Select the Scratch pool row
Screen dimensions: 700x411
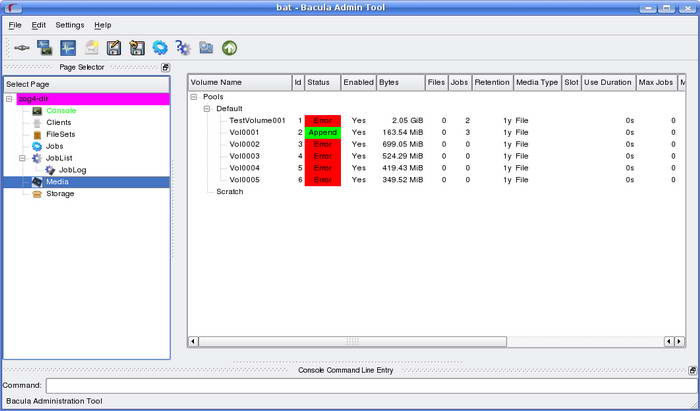[229, 191]
